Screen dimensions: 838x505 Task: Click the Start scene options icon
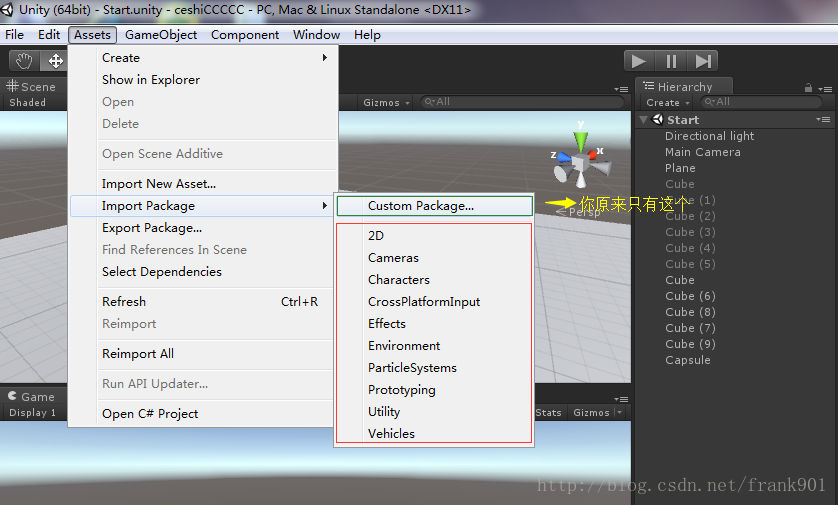pos(823,119)
